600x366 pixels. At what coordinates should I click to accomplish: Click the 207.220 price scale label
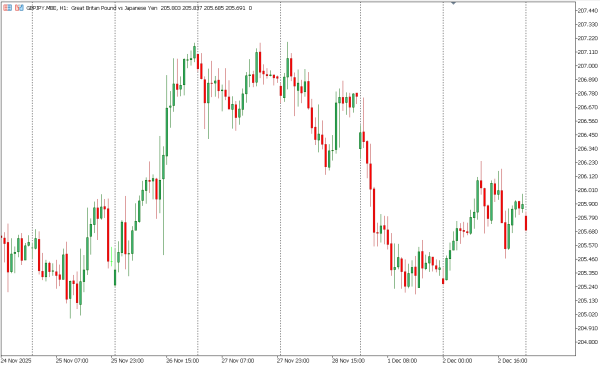click(x=587, y=38)
